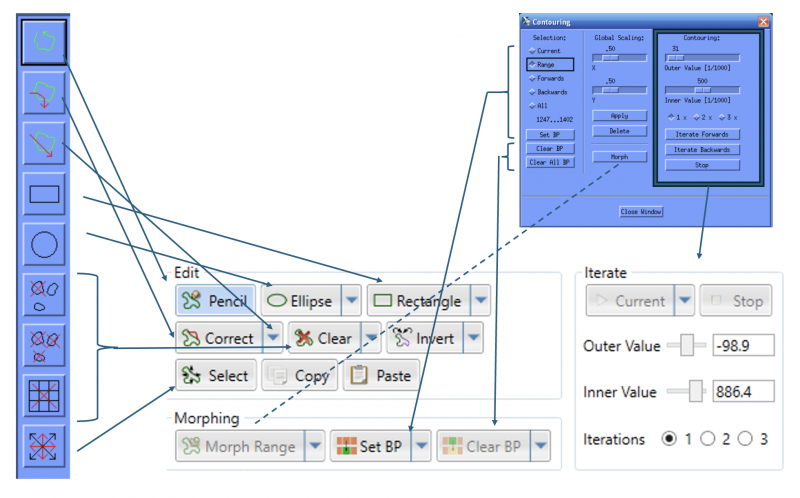
Task: Select All option in Contouring window
Action: [x=538, y=106]
